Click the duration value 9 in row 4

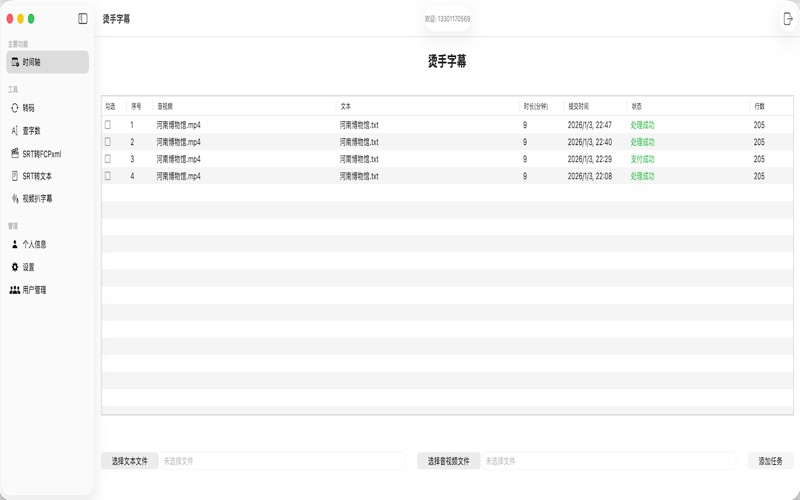point(524,176)
